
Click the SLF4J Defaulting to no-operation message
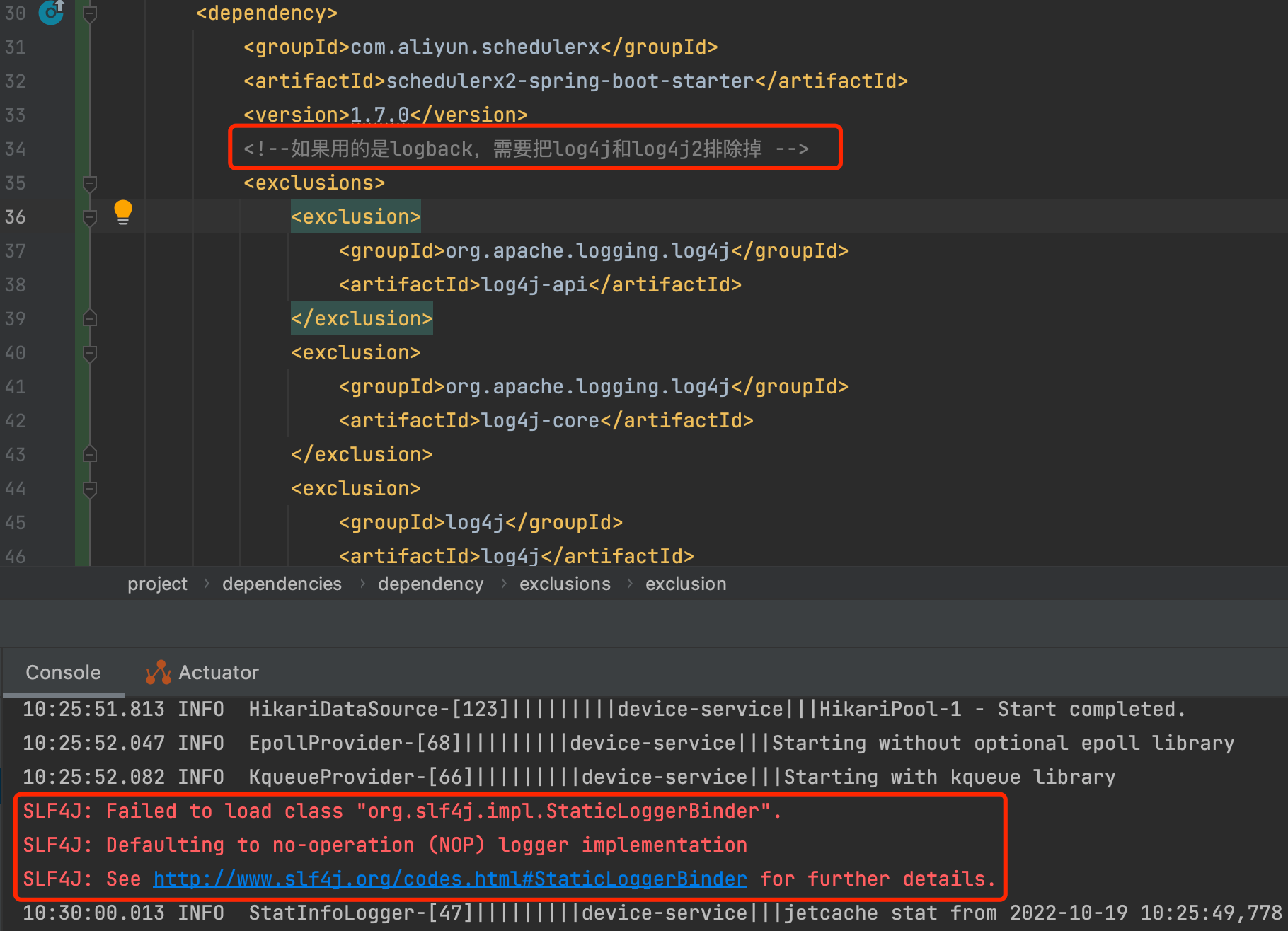point(385,845)
